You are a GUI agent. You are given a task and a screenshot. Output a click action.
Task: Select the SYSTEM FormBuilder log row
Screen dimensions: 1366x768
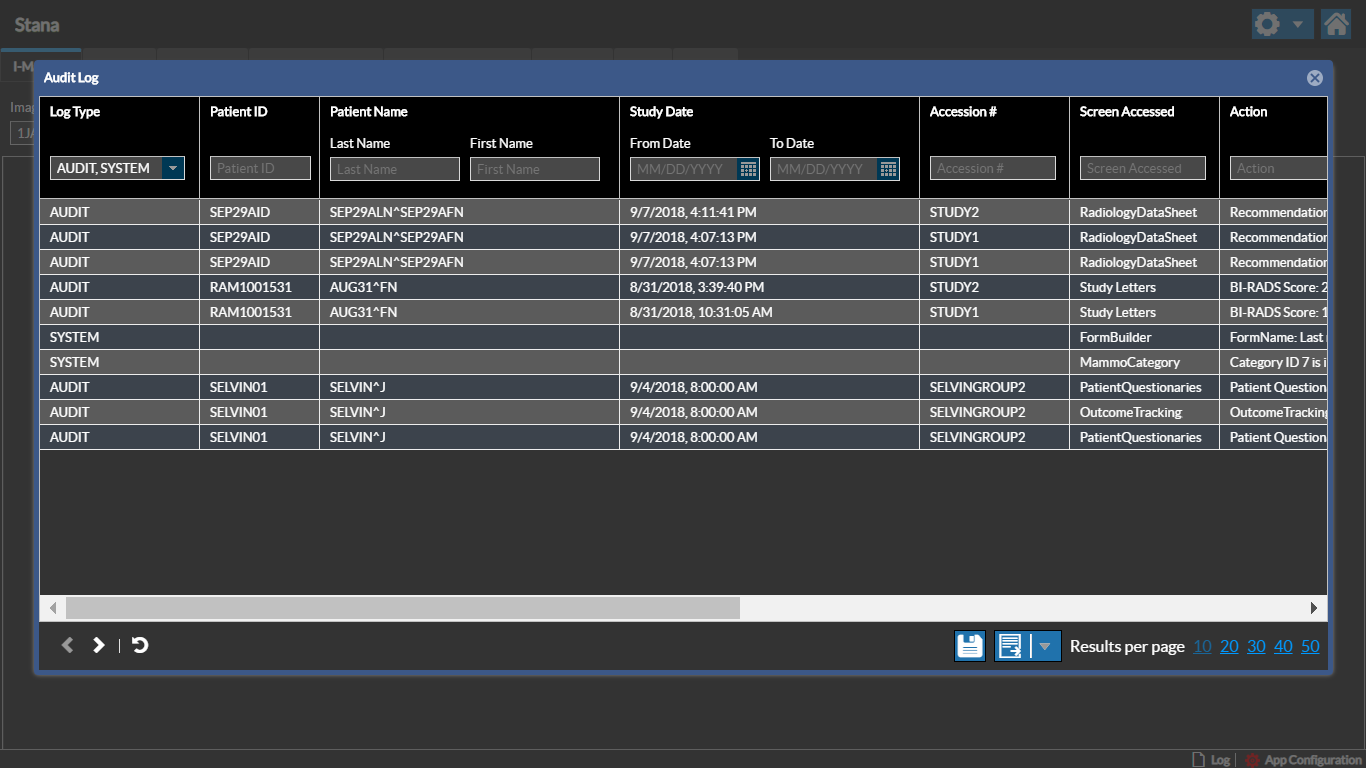600,337
